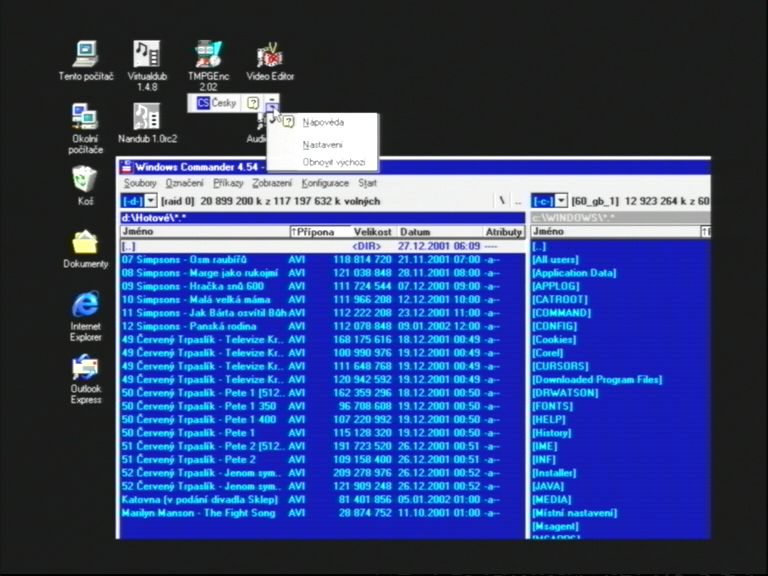This screenshot has height=576, width=768.
Task: Open the Tento počítač desktop icon
Action: click(86, 60)
